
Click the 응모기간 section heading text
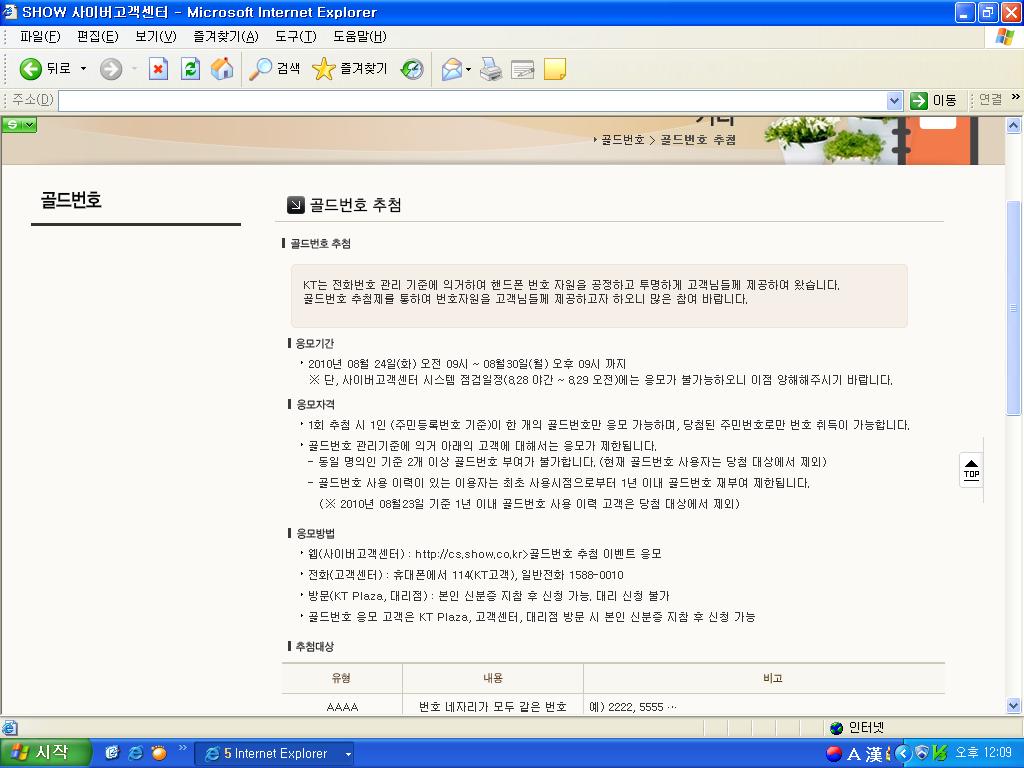click(315, 344)
